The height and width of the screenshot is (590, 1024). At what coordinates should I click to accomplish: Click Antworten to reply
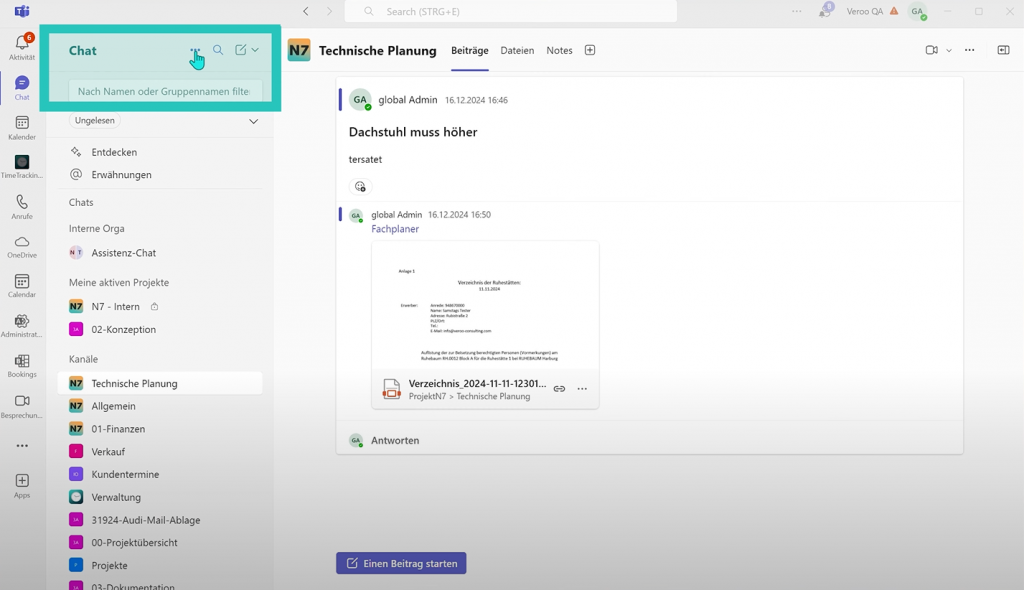click(x=395, y=440)
